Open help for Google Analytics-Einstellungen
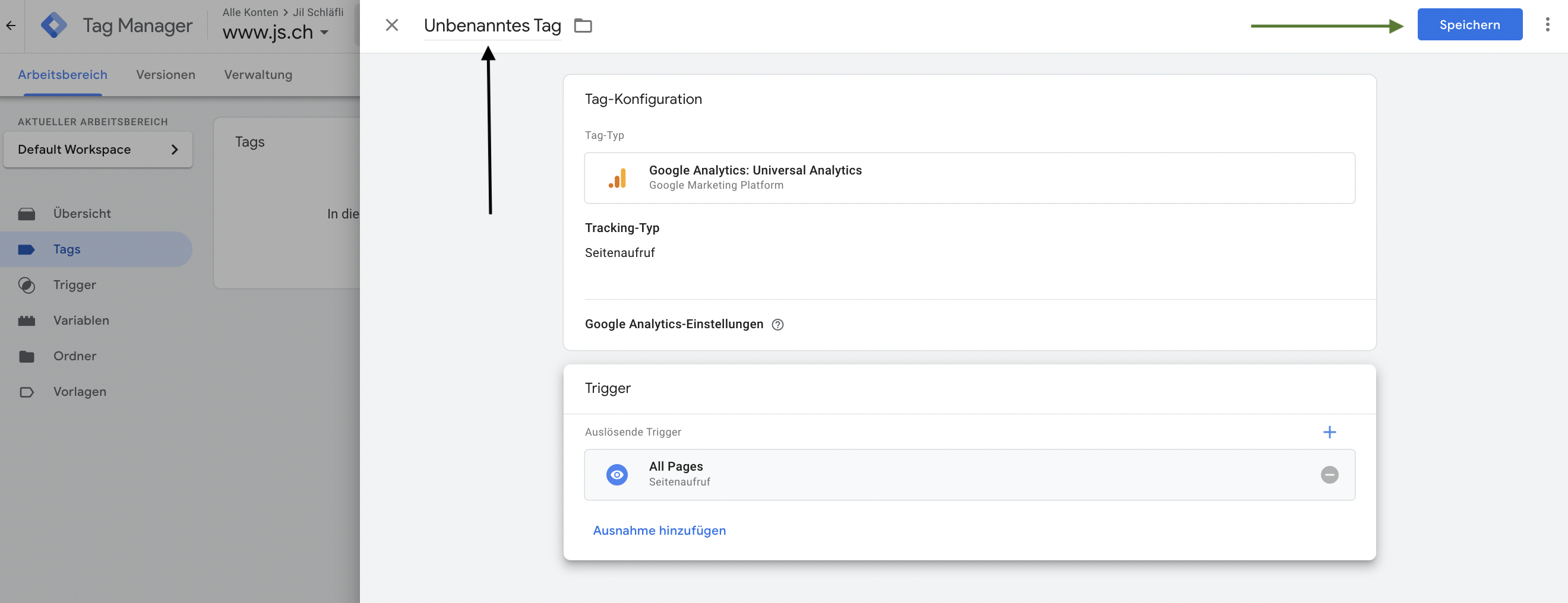Screen dimensions: 1568x603 (777, 324)
